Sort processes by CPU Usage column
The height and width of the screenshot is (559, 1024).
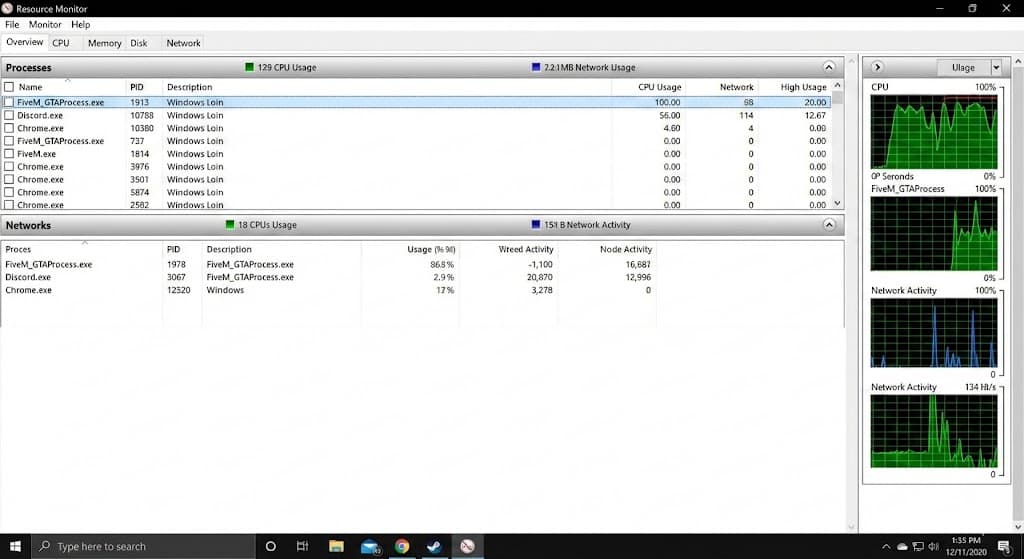(660, 87)
